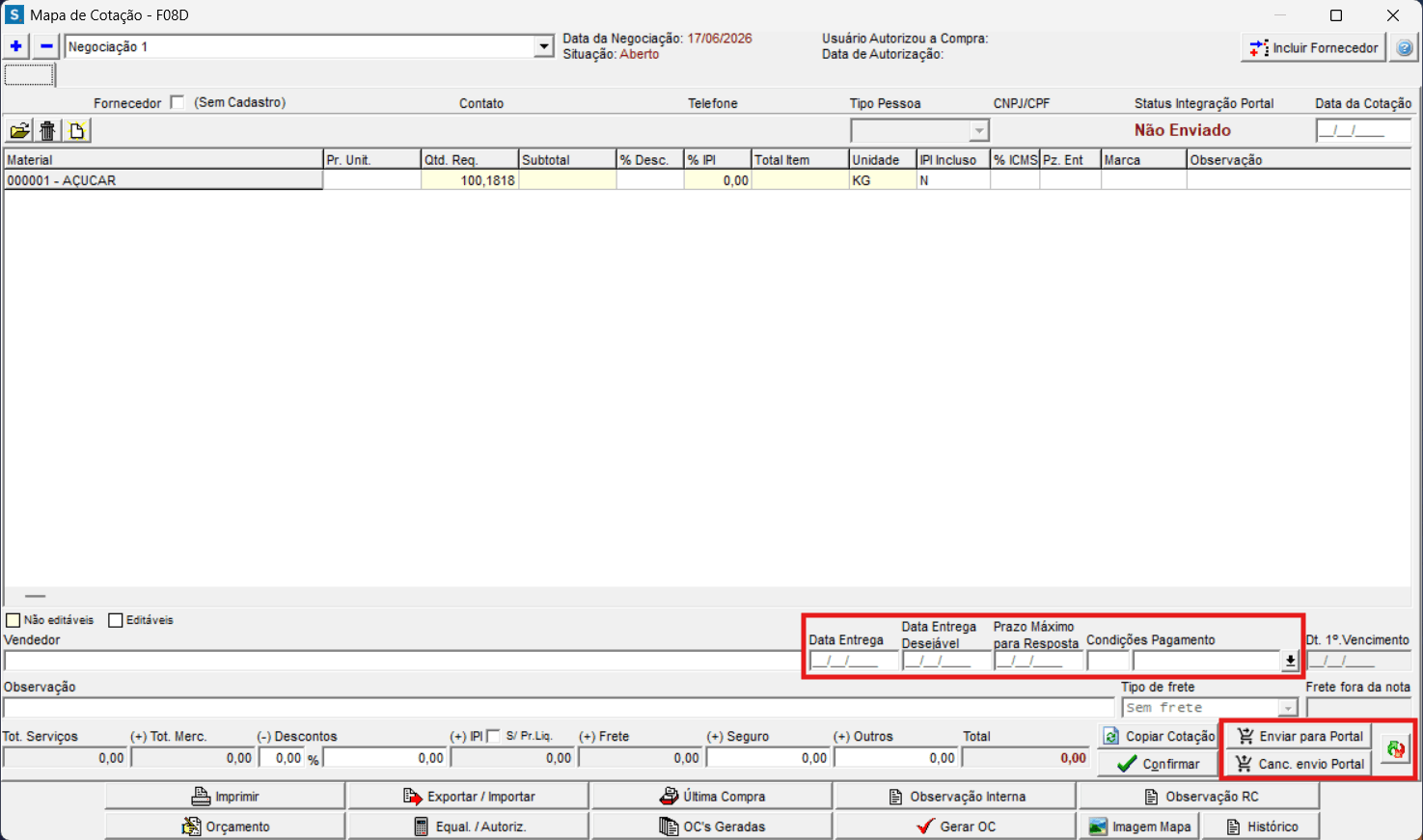Click the refresh portal status icon
The width and height of the screenshot is (1423, 840).
[1395, 749]
